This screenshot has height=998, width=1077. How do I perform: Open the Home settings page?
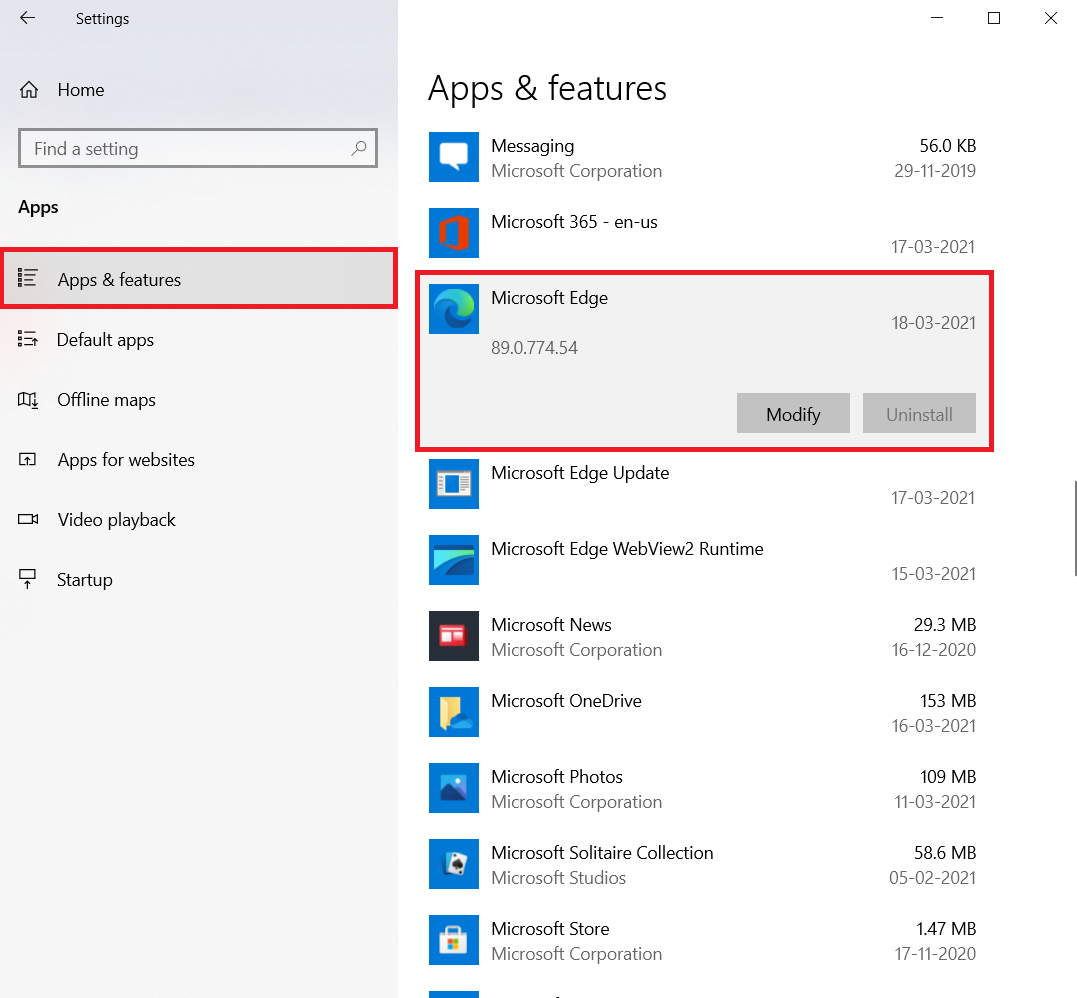[199, 90]
